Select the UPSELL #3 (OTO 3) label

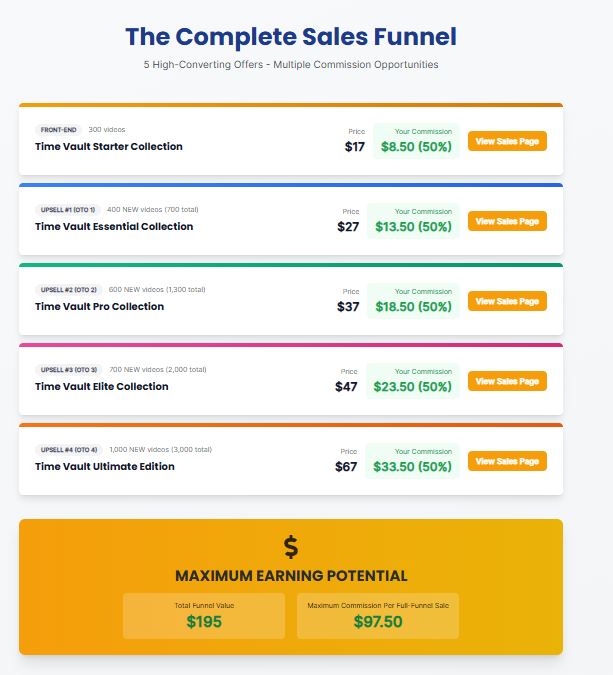pos(68,370)
